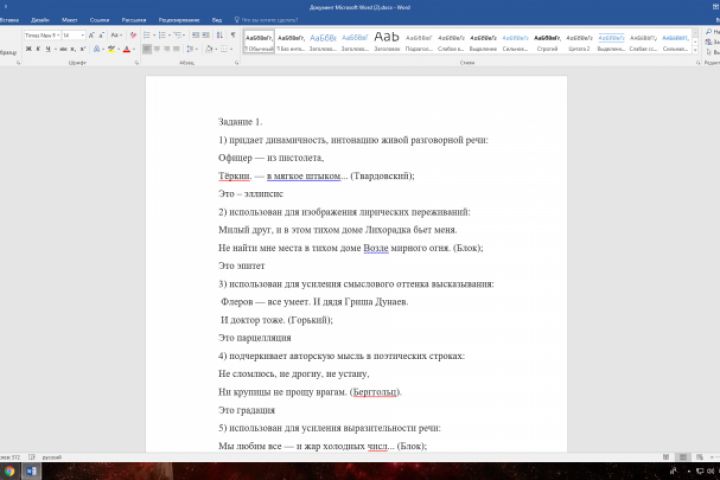Viewport: 720px width, 480px height.
Task: Open numbered list button
Action: 162,35
